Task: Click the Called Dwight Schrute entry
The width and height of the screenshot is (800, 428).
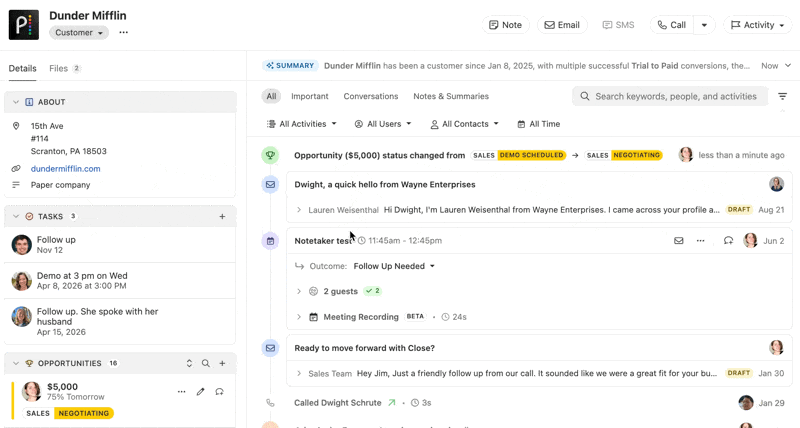Action: [x=338, y=403]
